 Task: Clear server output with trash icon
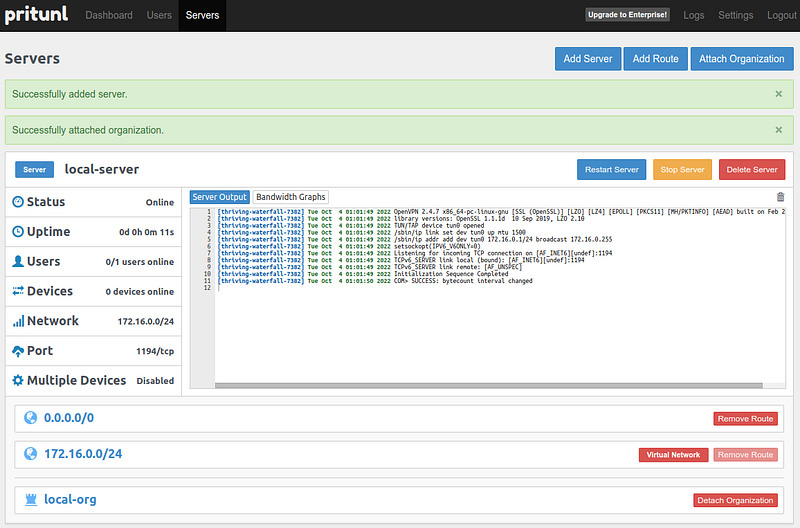pyautogui.click(x=780, y=197)
